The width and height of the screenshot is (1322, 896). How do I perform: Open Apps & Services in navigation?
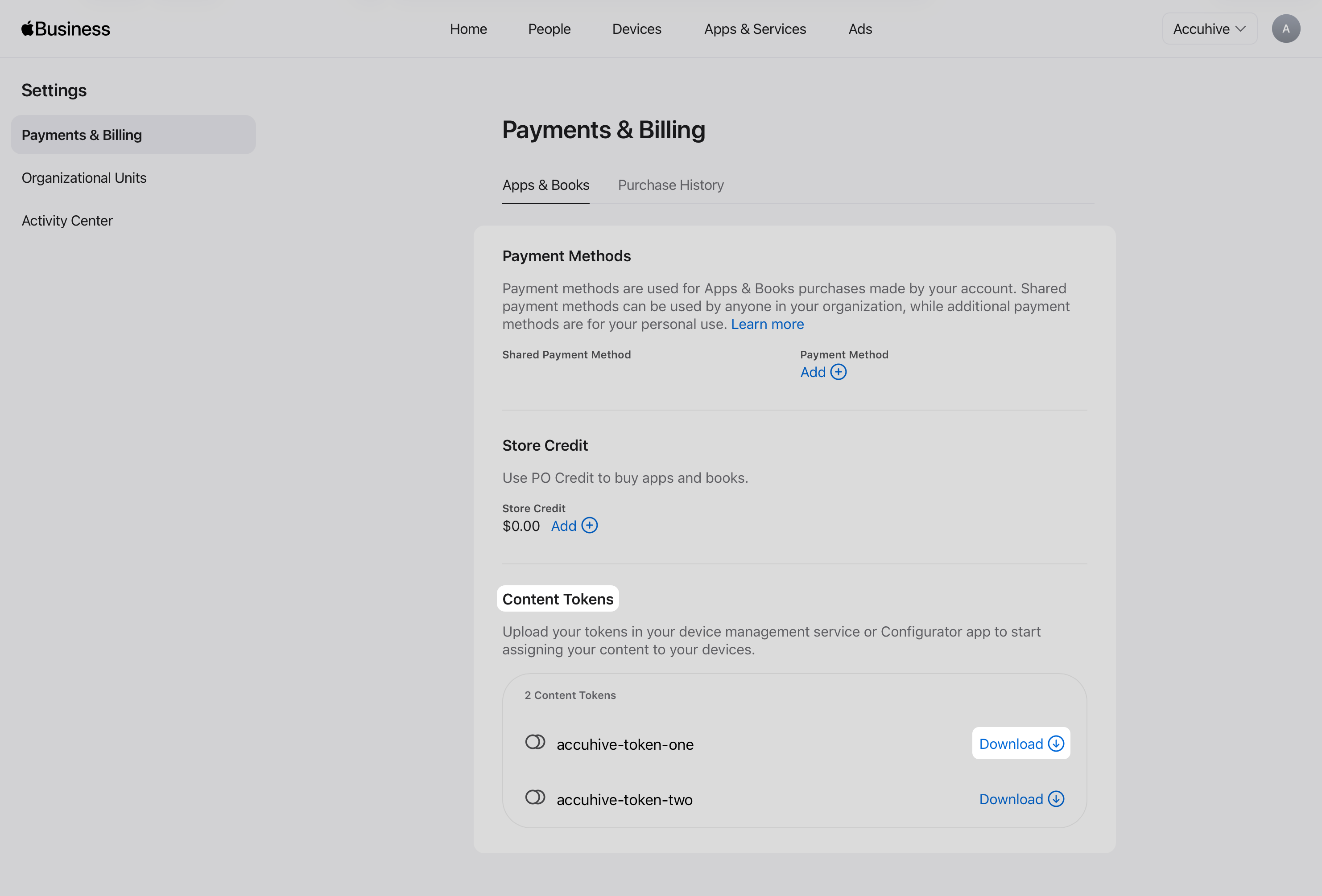point(755,29)
